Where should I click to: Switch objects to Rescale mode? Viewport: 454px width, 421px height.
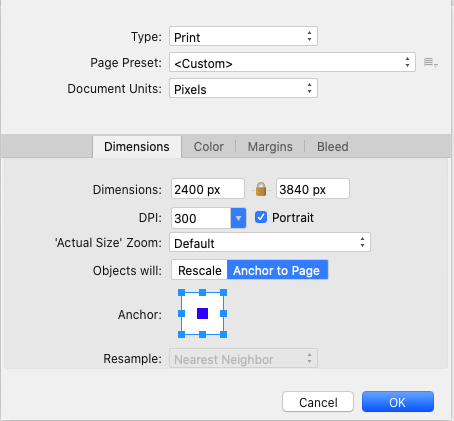199,270
